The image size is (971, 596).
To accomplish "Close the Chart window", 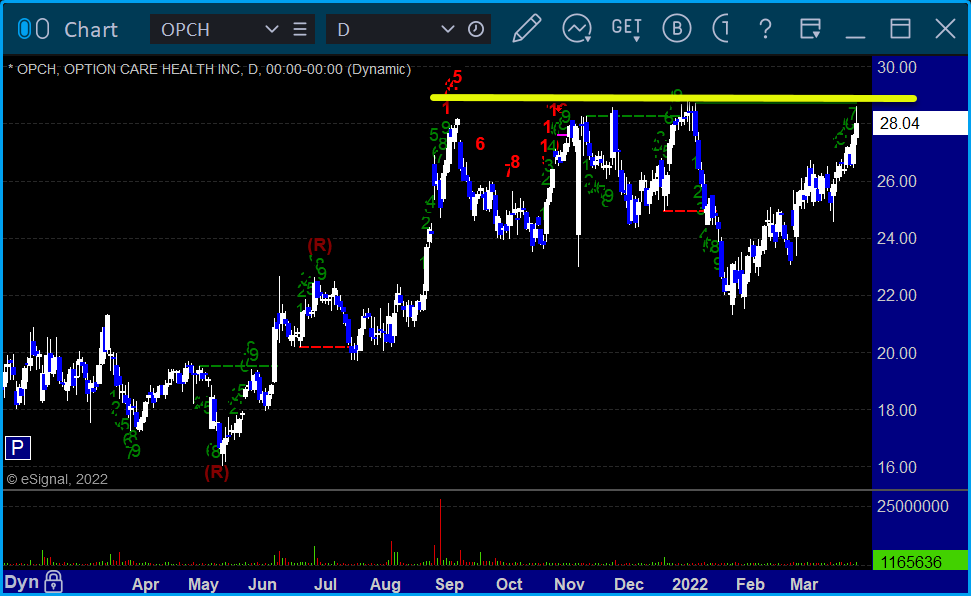I will point(945,29).
